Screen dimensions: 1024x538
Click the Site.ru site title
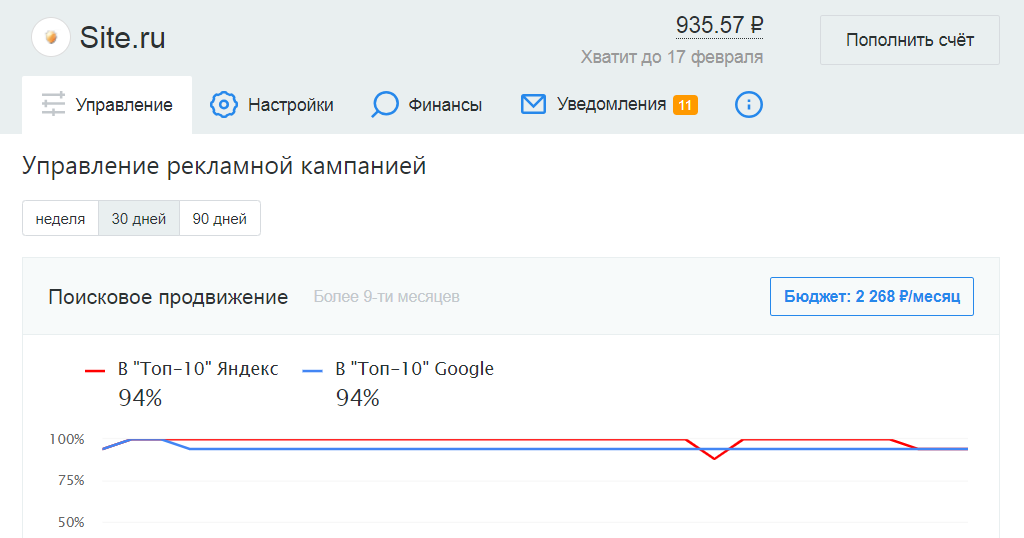[122, 38]
